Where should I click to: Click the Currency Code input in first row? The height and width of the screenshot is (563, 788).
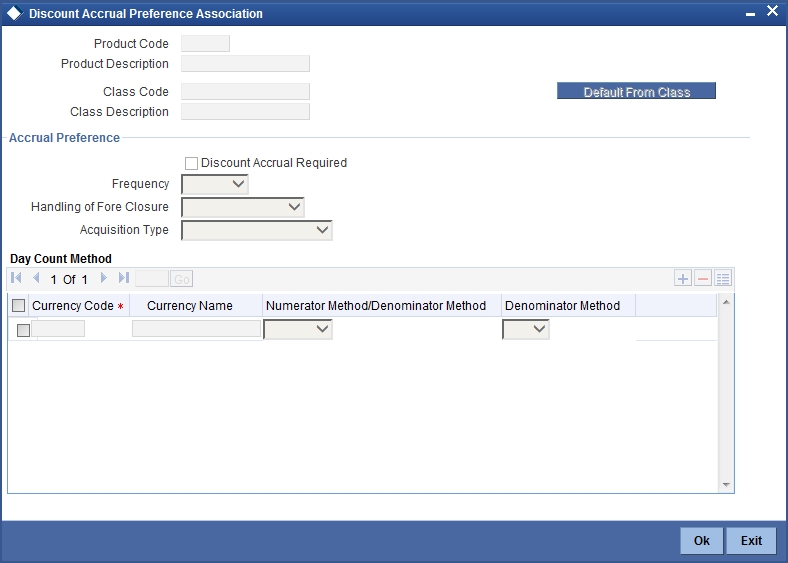coord(58,329)
